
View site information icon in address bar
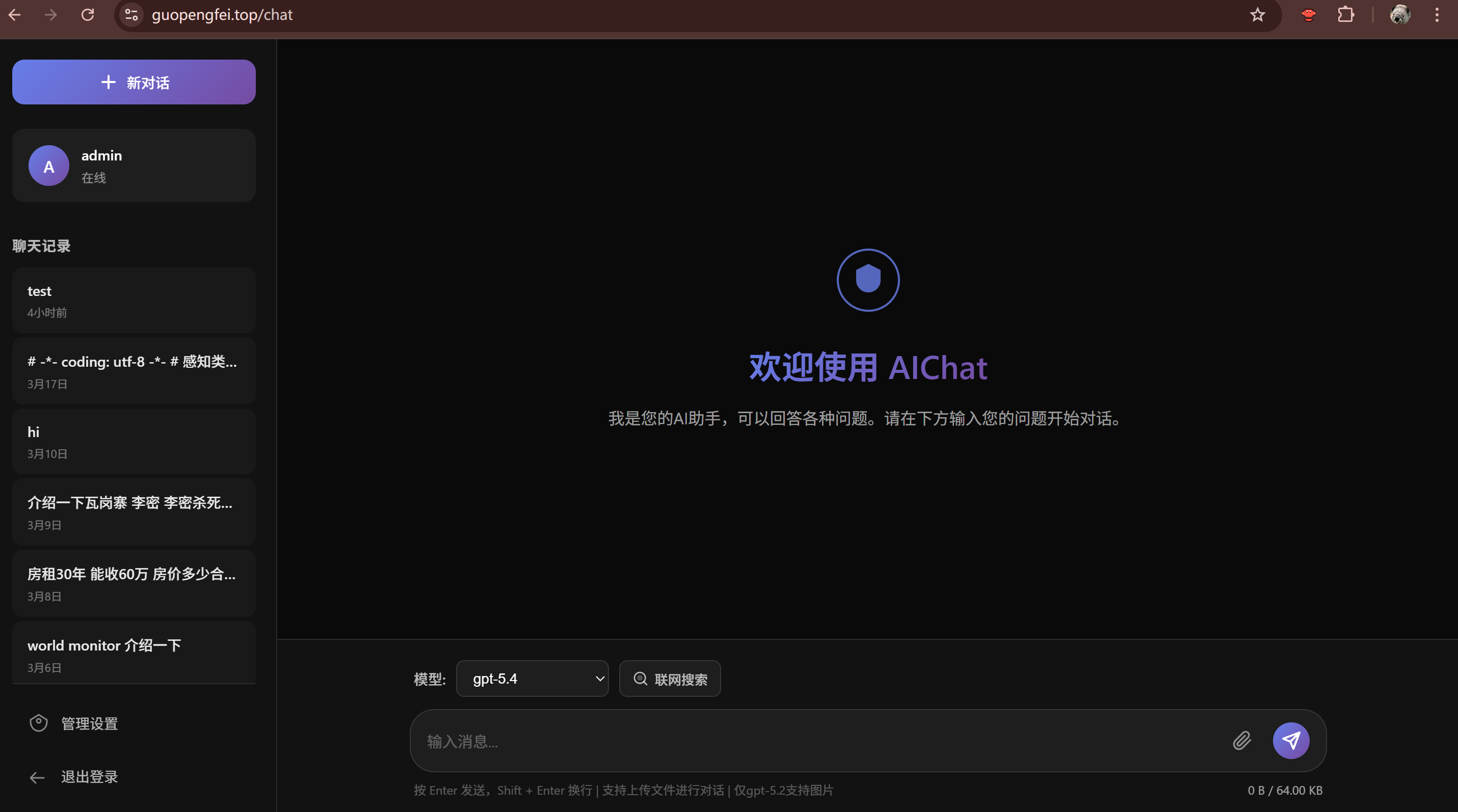click(131, 15)
